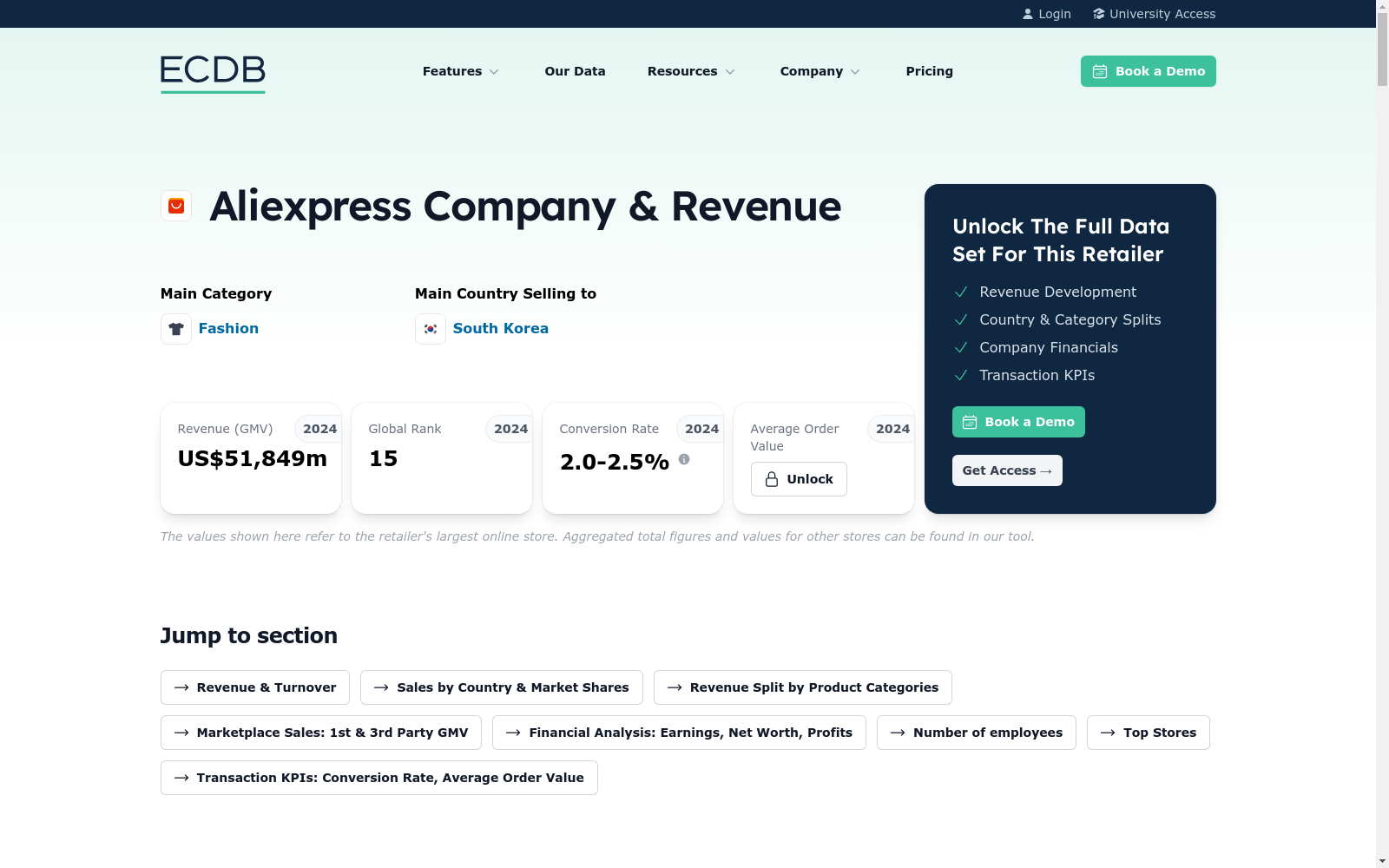
Task: Click the US$51,849m revenue value
Action: 253,458
